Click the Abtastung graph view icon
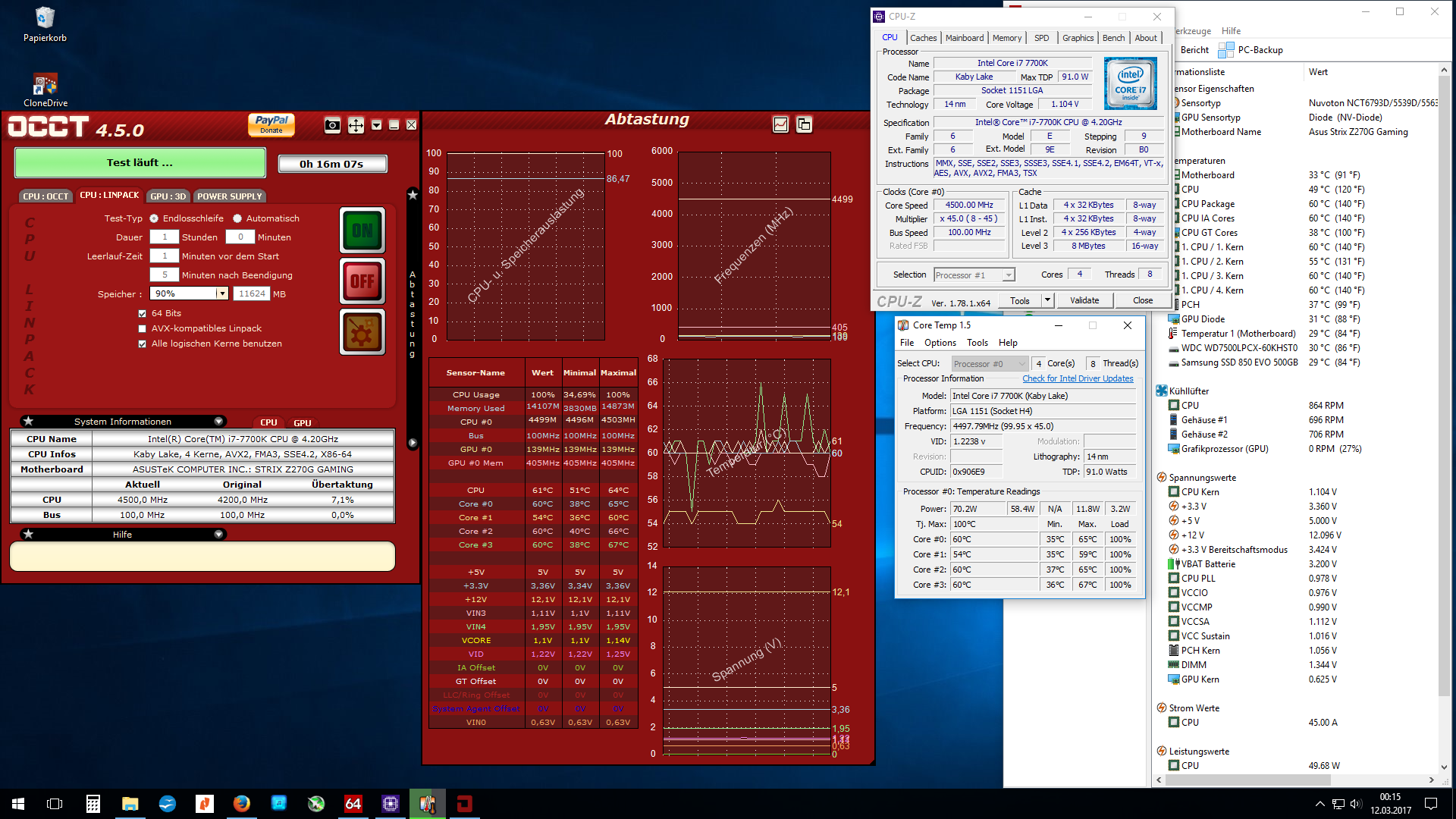The image size is (1456, 819). pyautogui.click(x=780, y=124)
